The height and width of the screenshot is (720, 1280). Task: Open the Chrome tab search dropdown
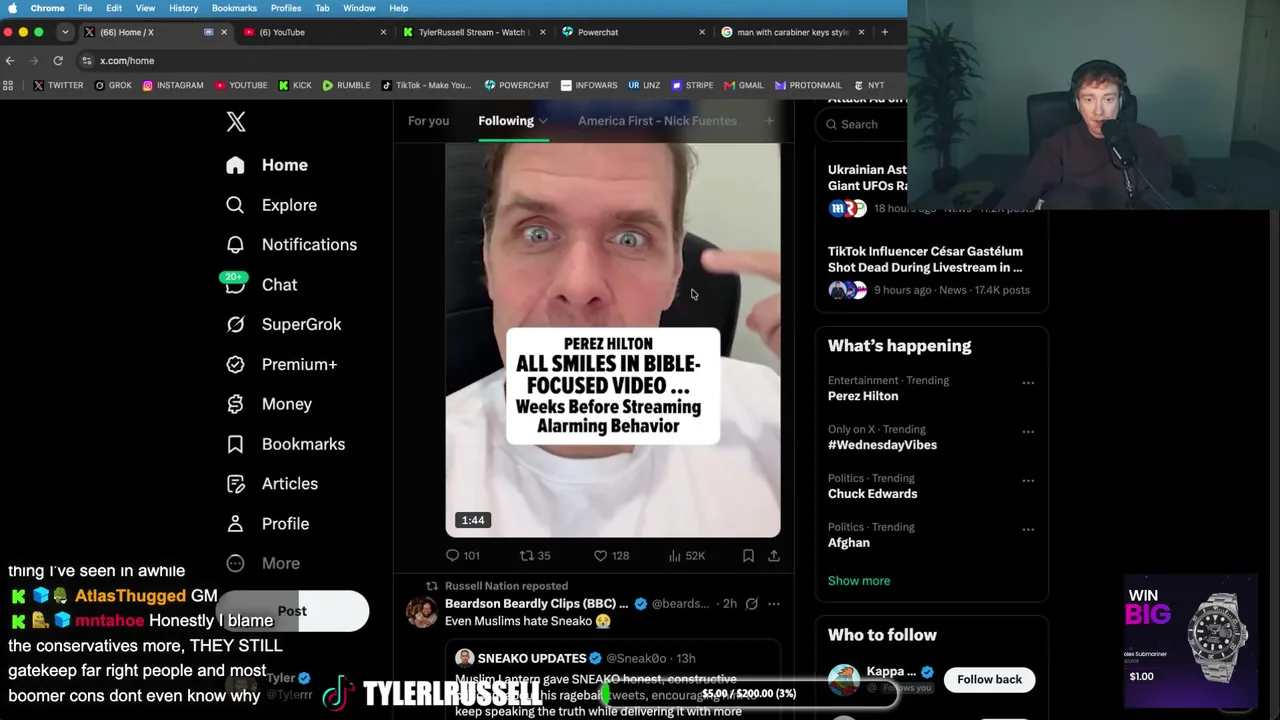65,32
